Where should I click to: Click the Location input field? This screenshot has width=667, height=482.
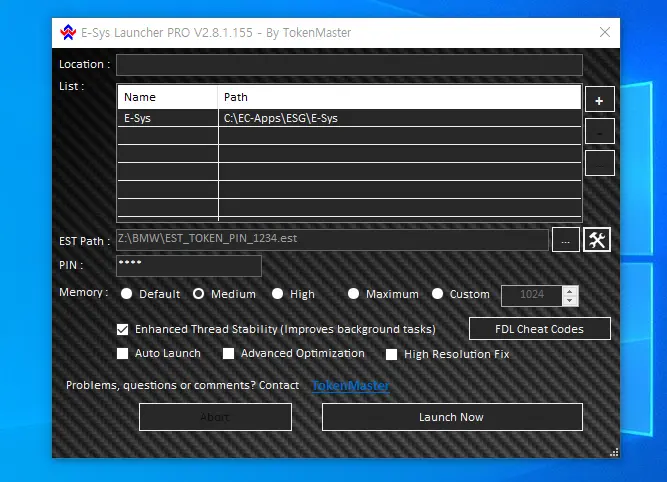tap(349, 65)
